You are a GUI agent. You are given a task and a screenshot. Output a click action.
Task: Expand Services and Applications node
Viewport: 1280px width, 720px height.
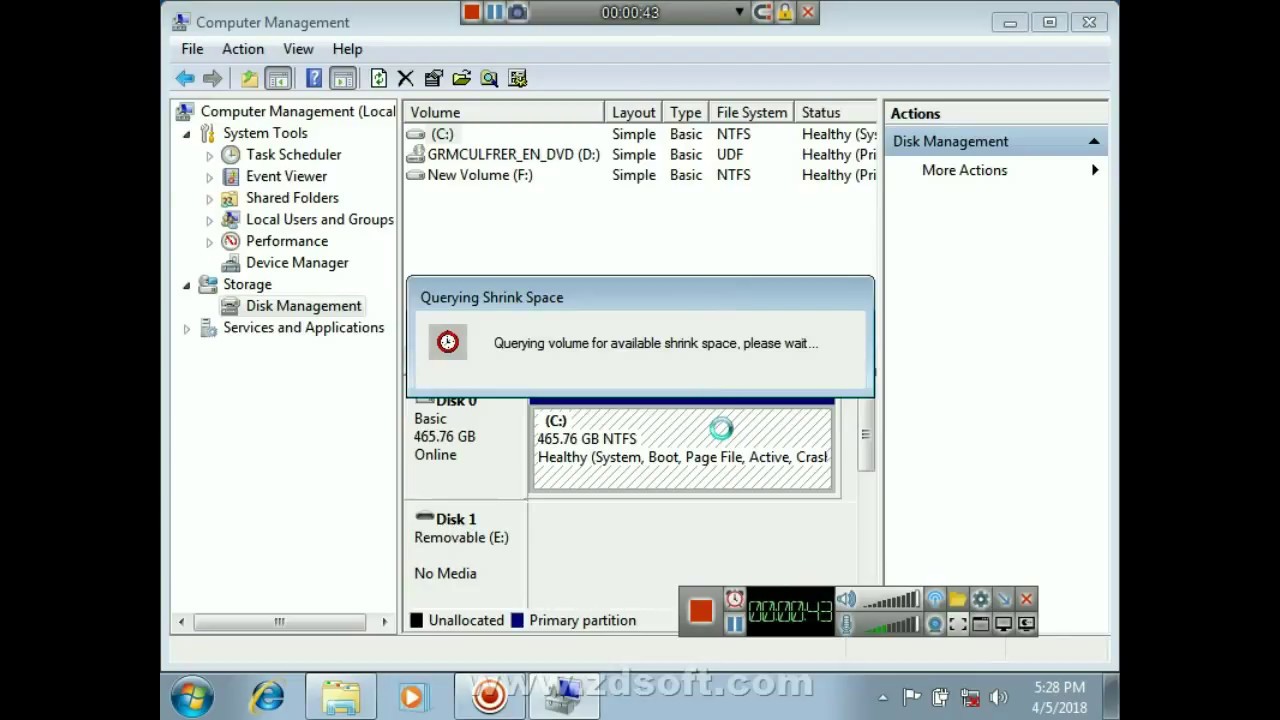(186, 328)
